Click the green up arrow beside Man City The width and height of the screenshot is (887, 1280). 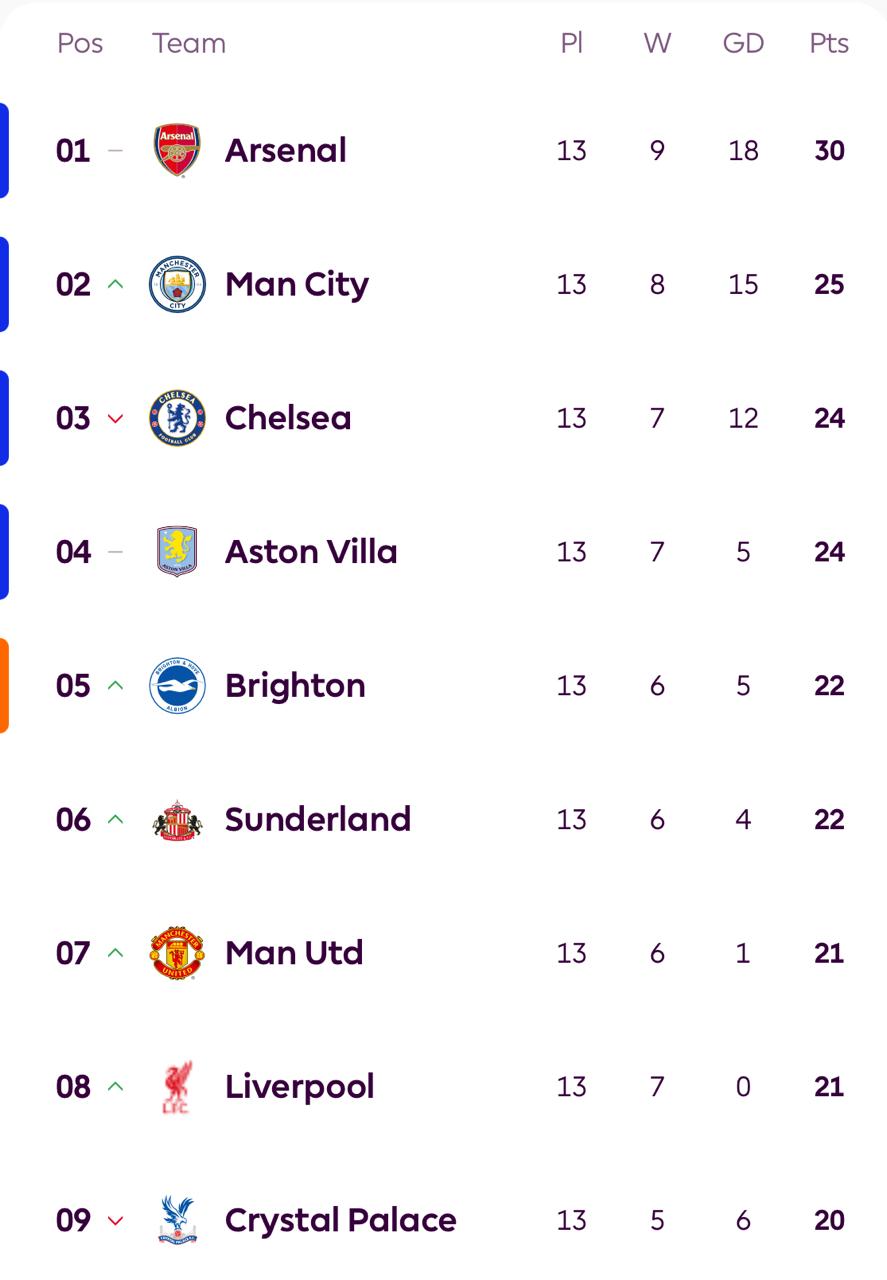click(x=115, y=285)
